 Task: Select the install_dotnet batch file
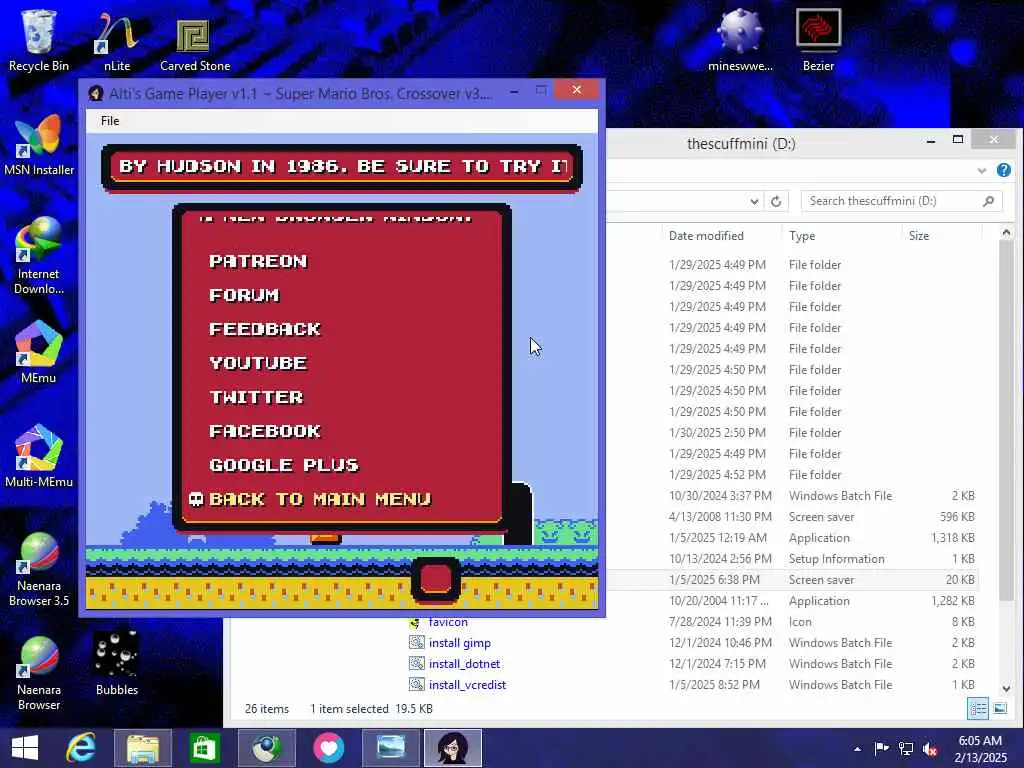pyautogui.click(x=464, y=664)
